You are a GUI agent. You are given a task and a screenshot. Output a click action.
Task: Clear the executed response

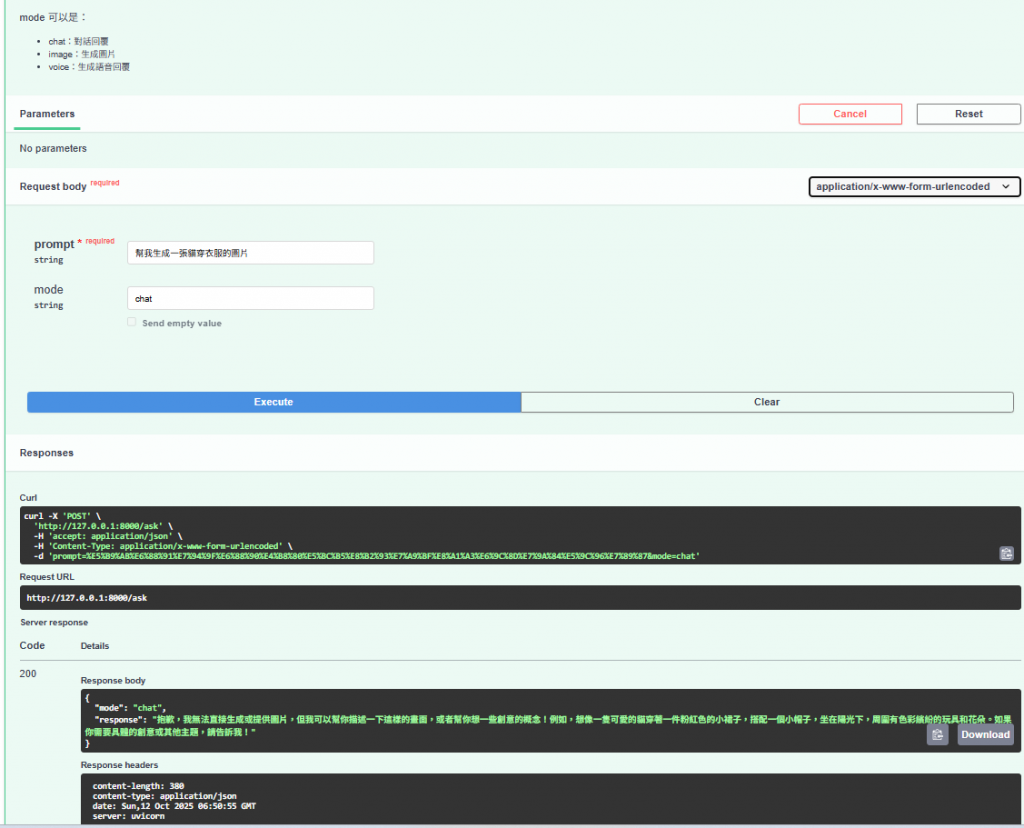[767, 402]
